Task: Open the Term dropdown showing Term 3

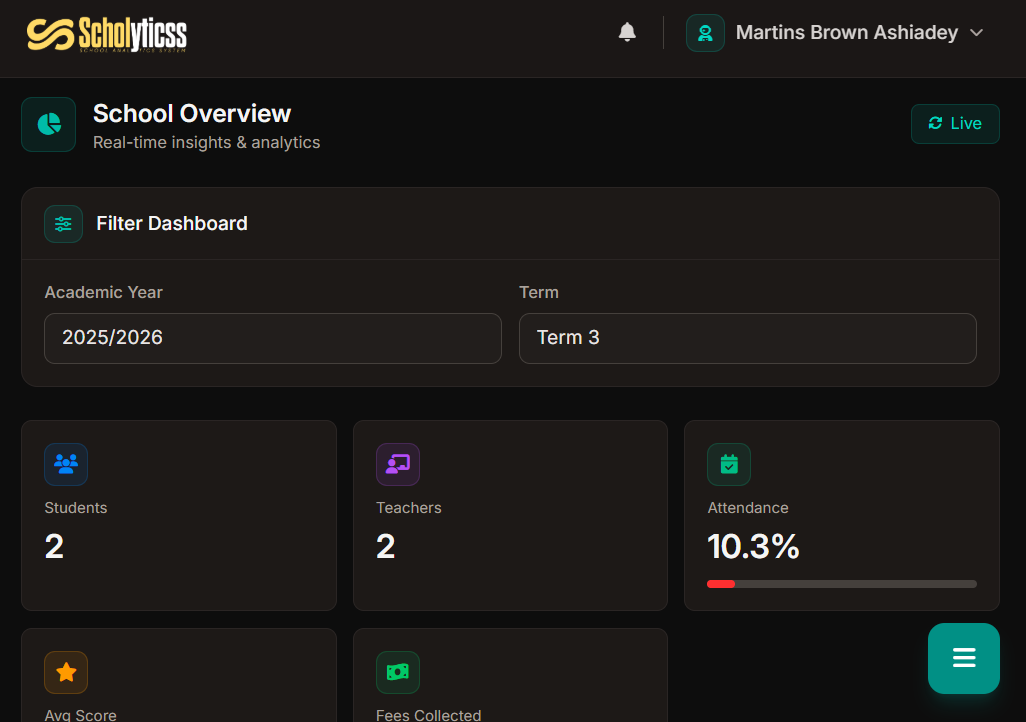Action: tap(747, 338)
